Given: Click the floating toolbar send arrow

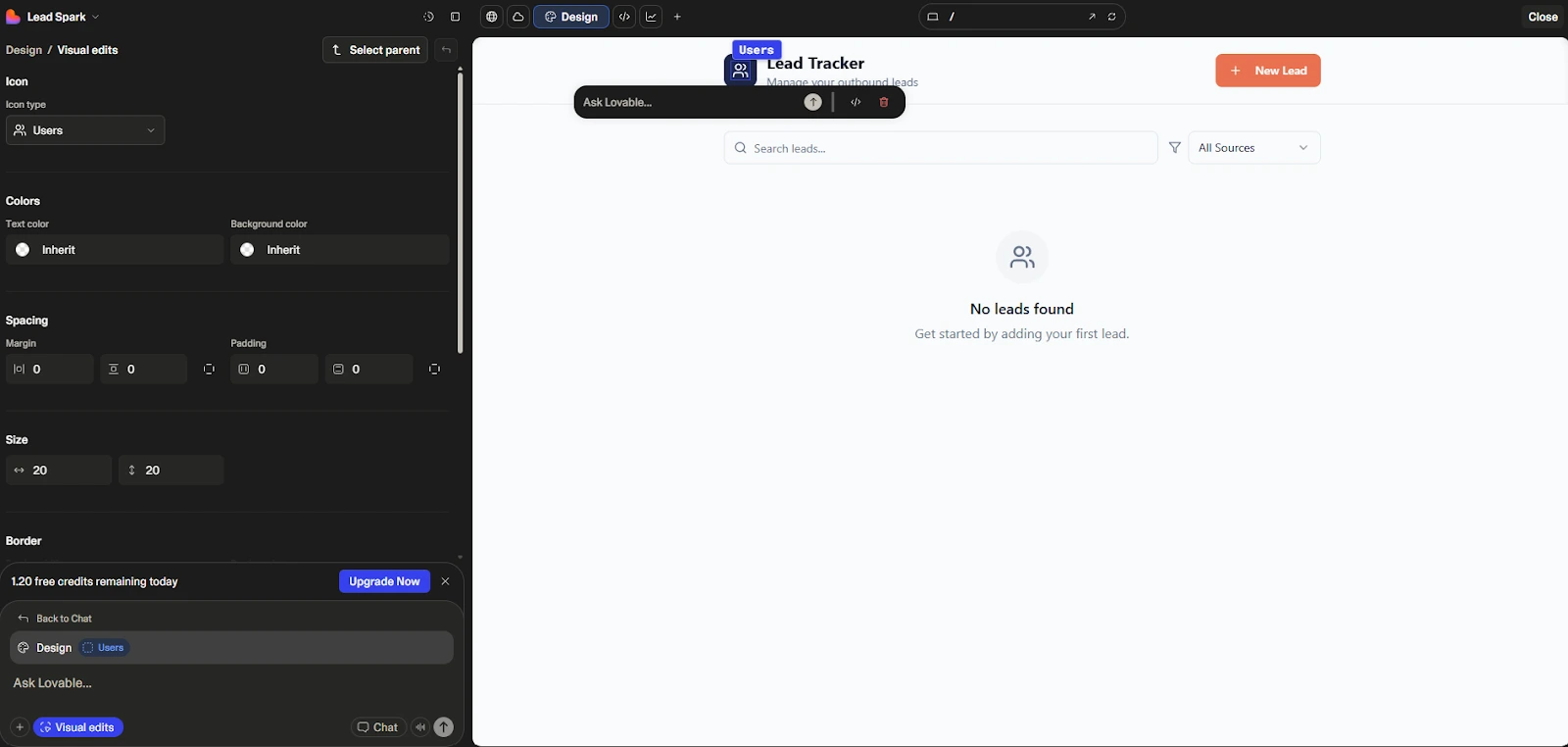Looking at the screenshot, I should click(813, 102).
